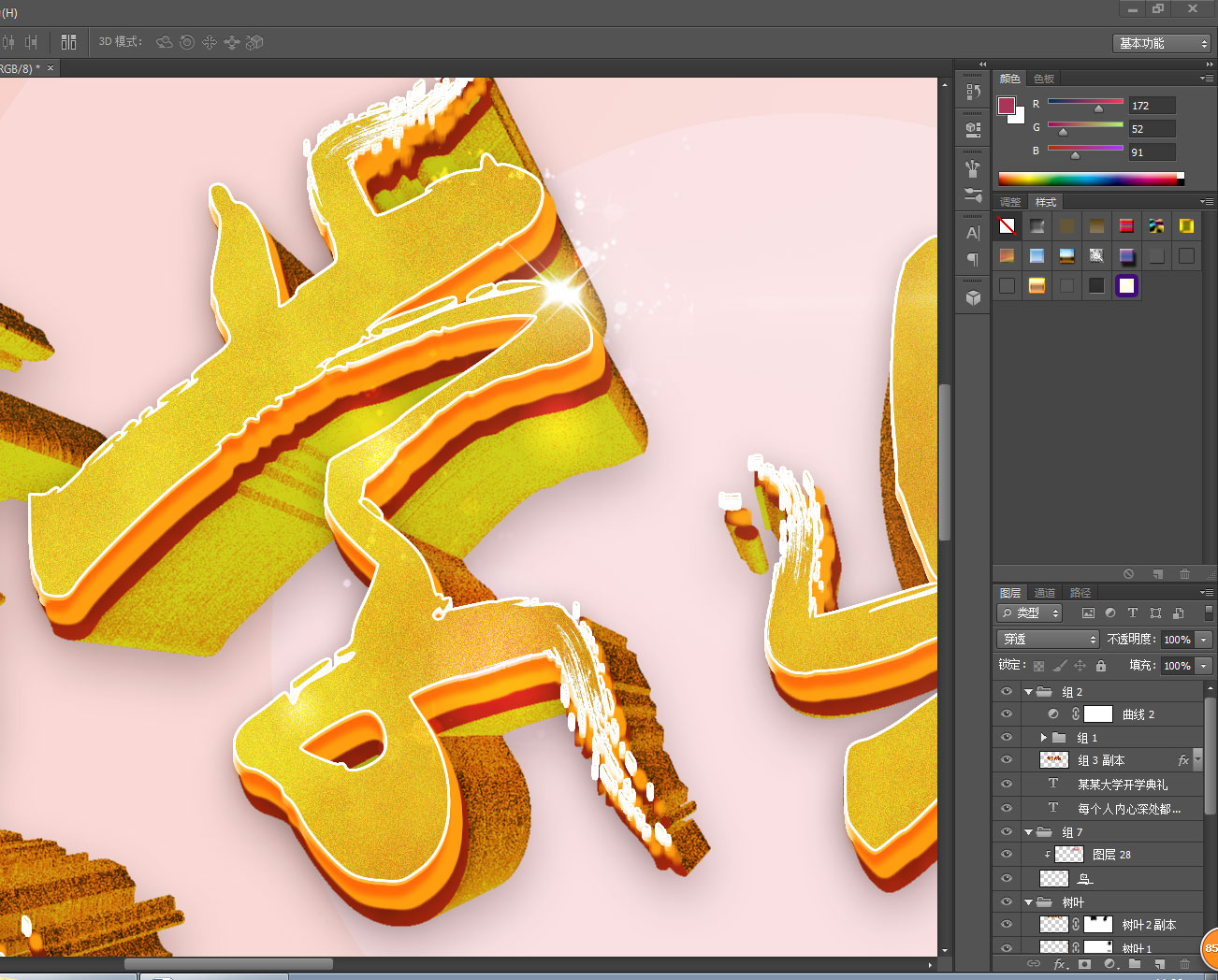Image resolution: width=1218 pixels, height=980 pixels.
Task: Click the auto-align layers icon in options bar
Action: click(68, 42)
